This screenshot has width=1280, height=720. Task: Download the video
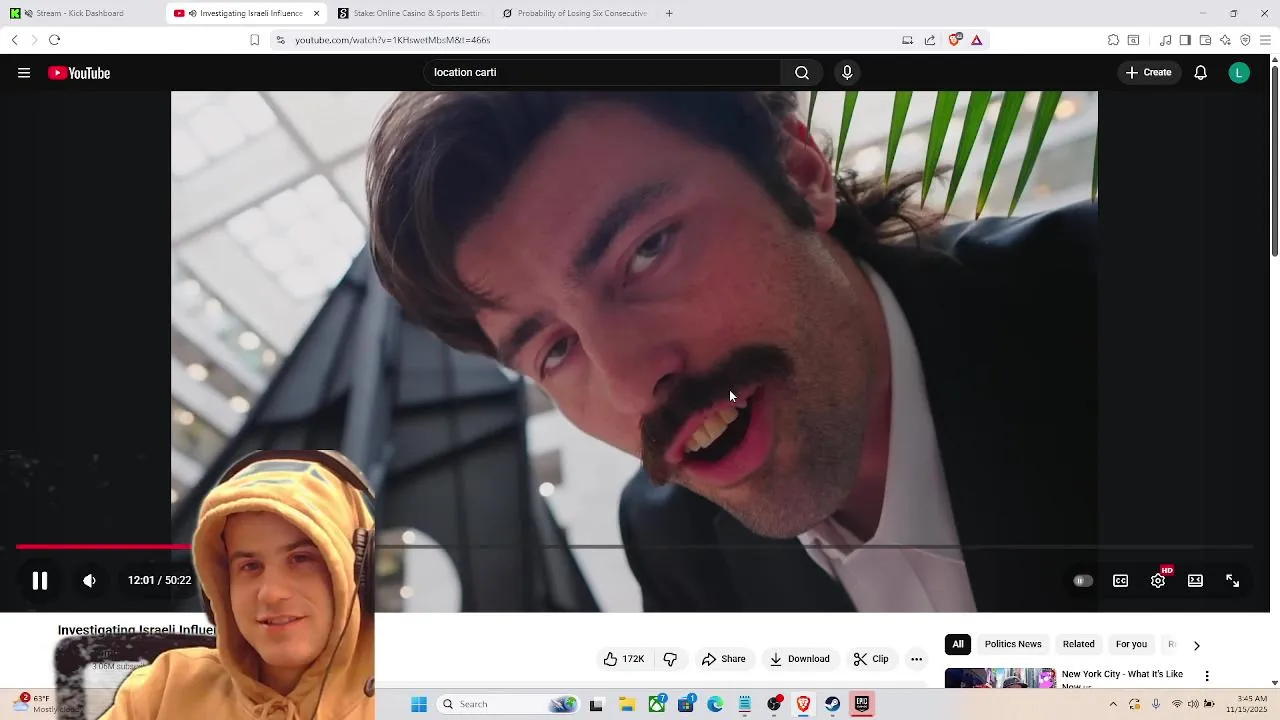799,659
